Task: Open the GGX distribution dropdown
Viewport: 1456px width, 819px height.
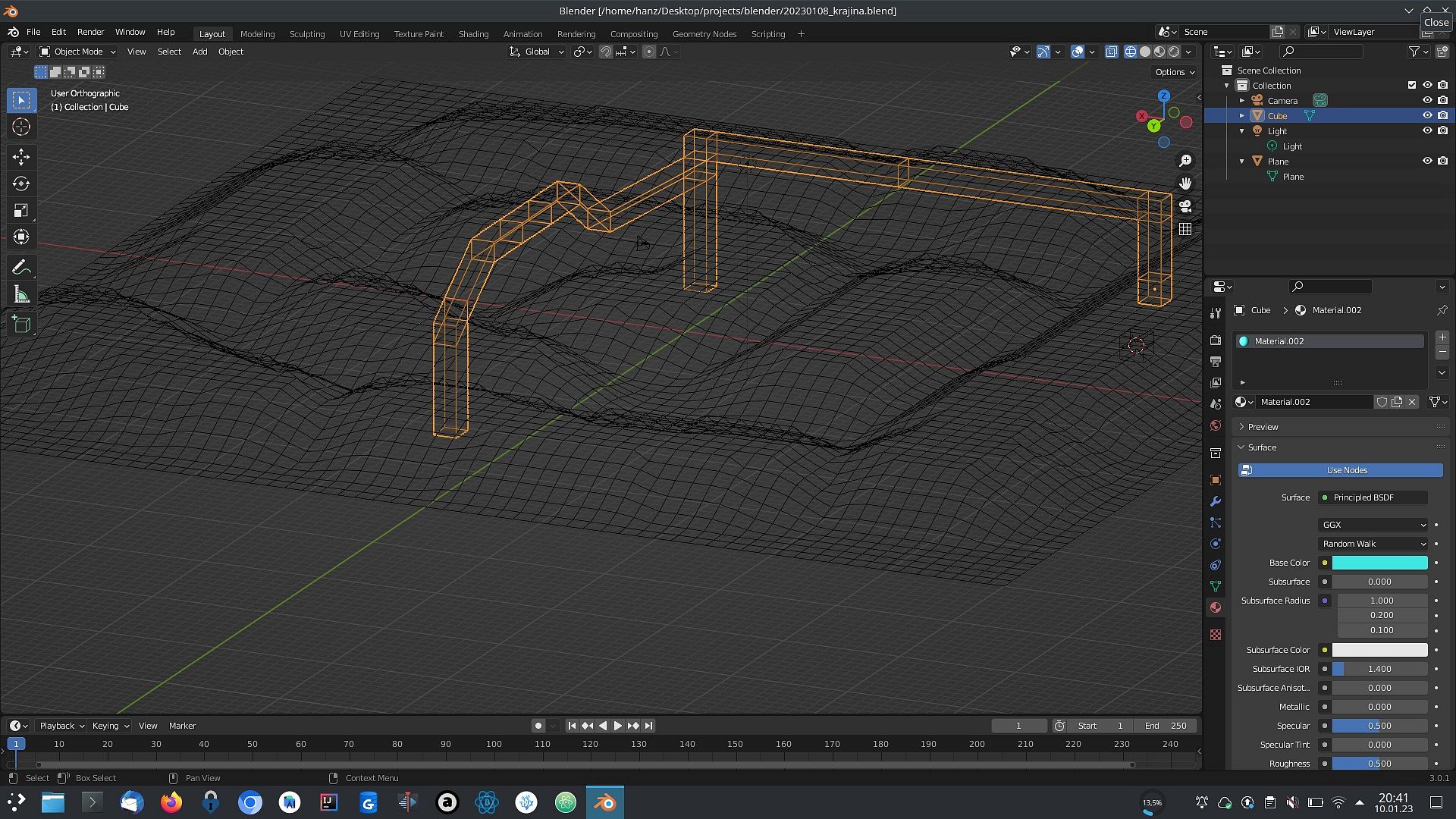Action: [x=1373, y=525]
